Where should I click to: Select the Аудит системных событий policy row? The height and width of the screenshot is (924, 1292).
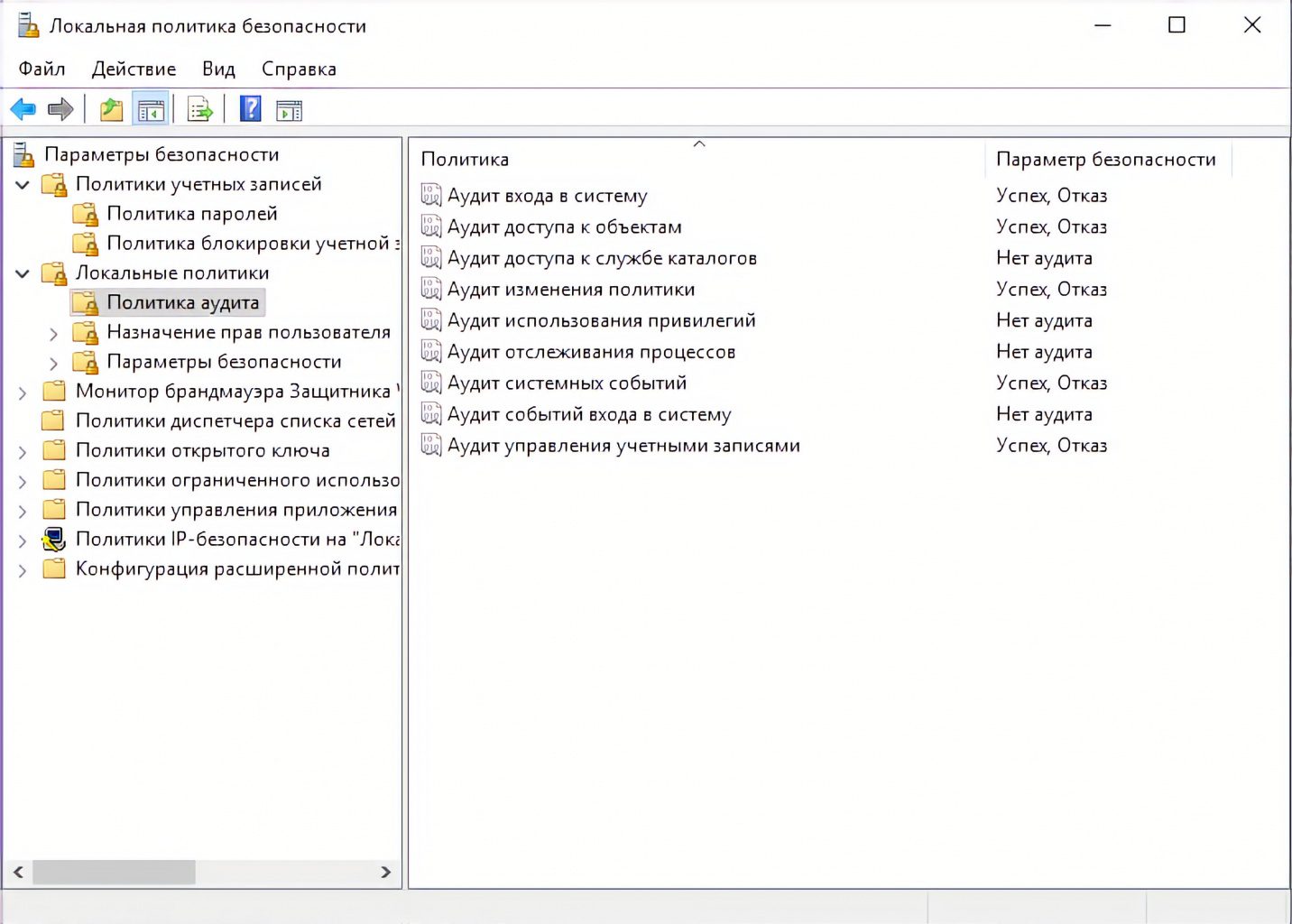pyautogui.click(x=567, y=383)
